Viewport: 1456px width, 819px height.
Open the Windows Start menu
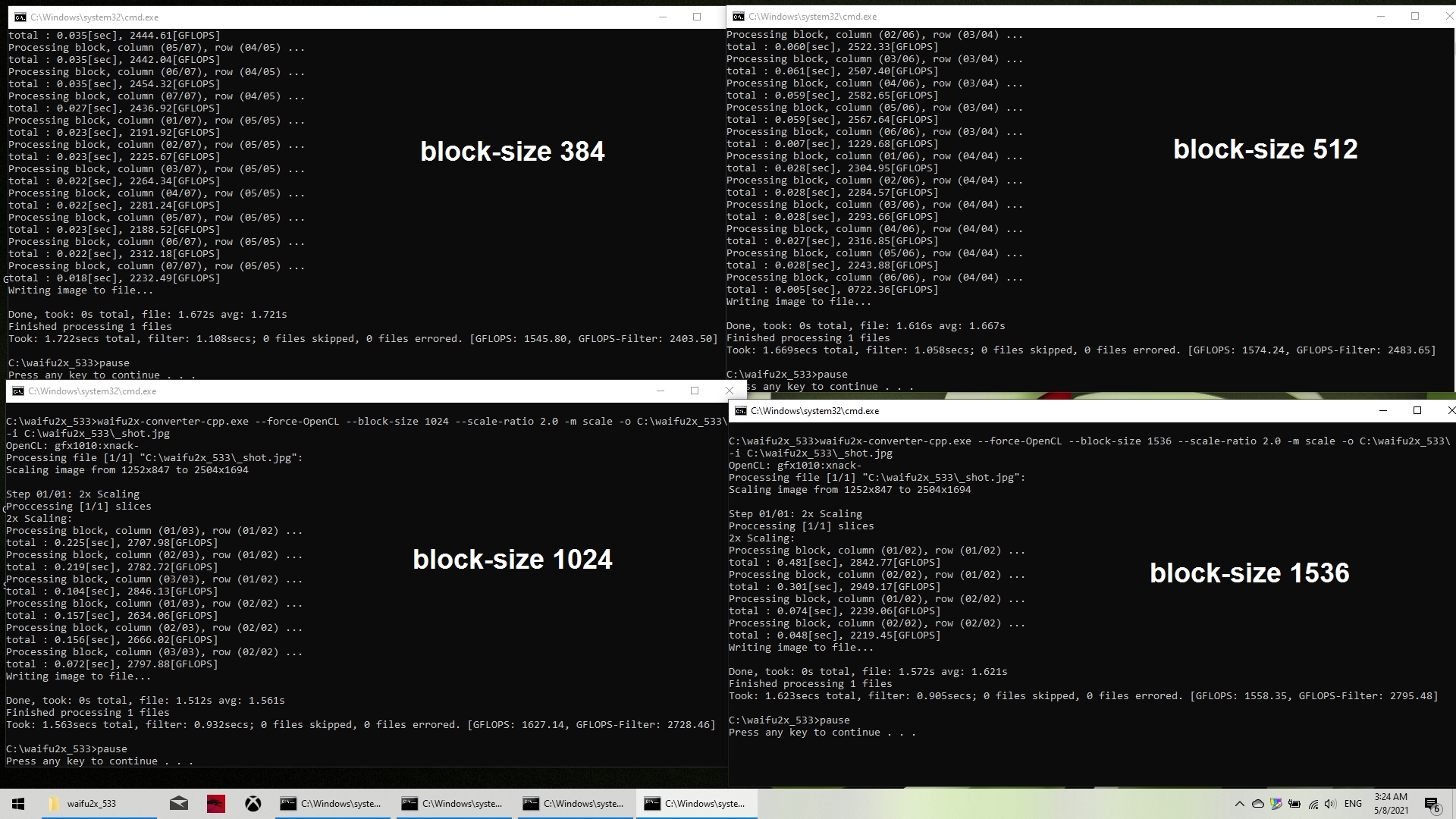(18, 804)
